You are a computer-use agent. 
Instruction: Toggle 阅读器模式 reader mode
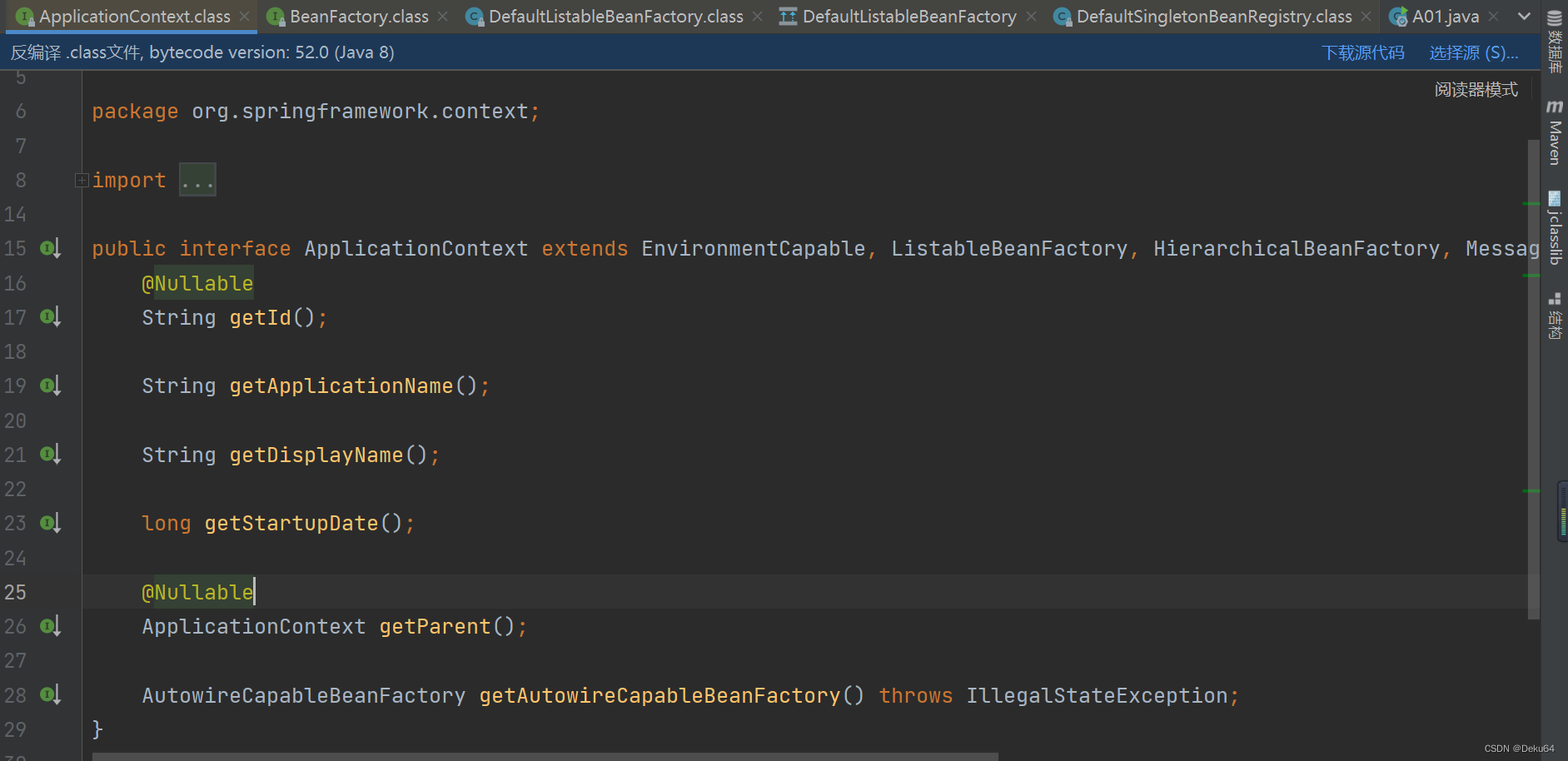point(1476,88)
